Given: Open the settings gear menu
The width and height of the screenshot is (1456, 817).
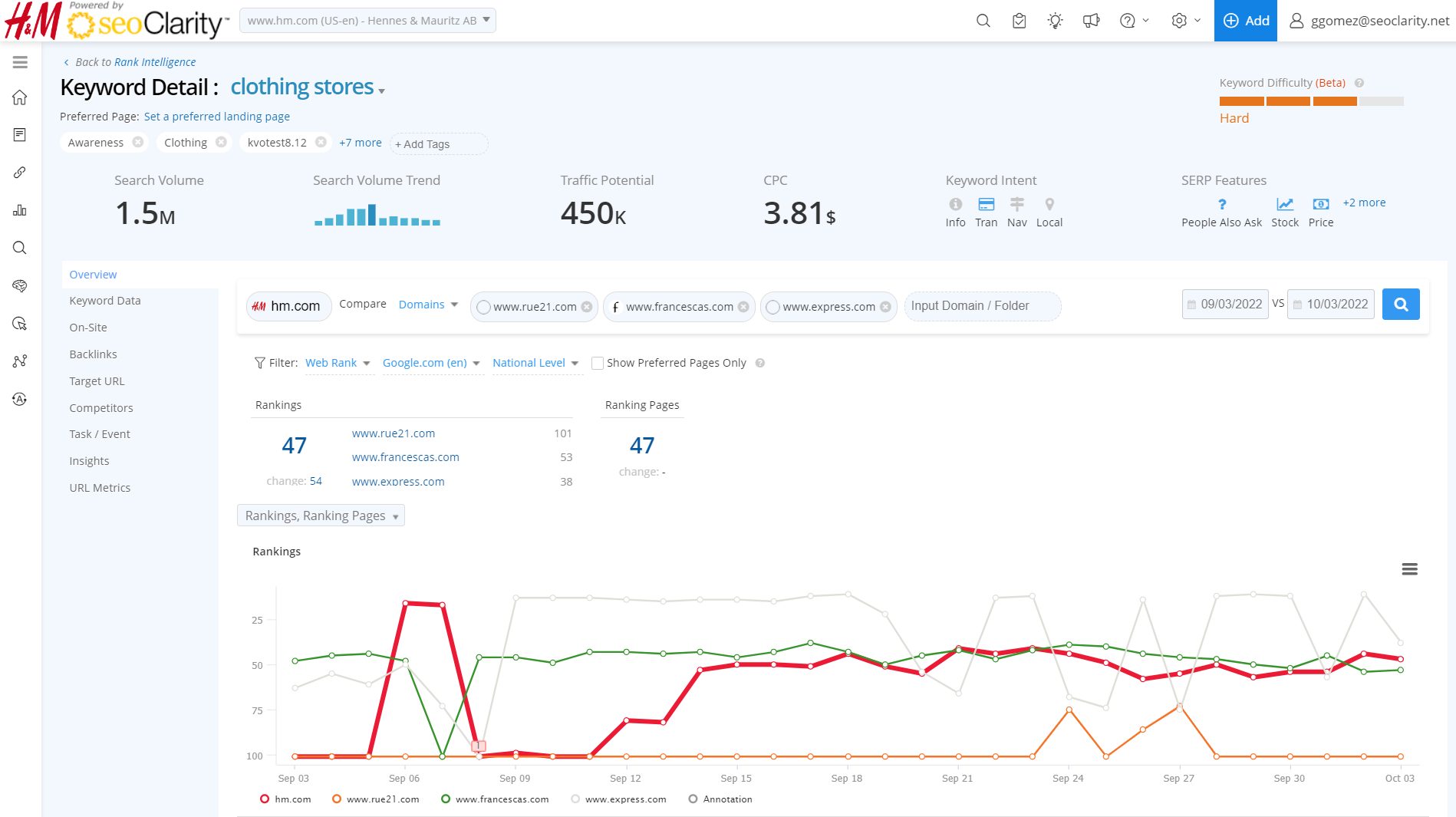Looking at the screenshot, I should tap(1180, 21).
